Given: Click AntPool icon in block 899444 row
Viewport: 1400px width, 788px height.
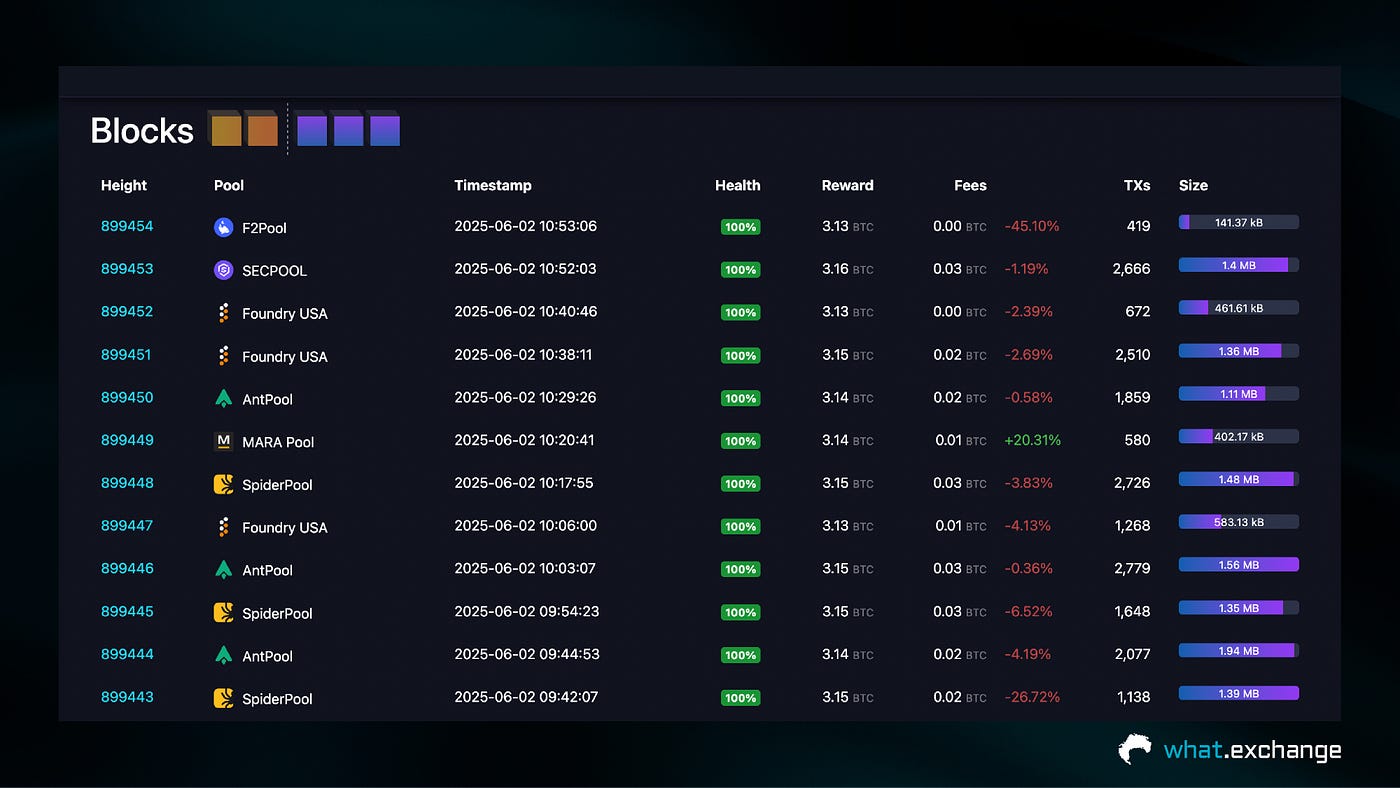Looking at the screenshot, I should (x=224, y=656).
